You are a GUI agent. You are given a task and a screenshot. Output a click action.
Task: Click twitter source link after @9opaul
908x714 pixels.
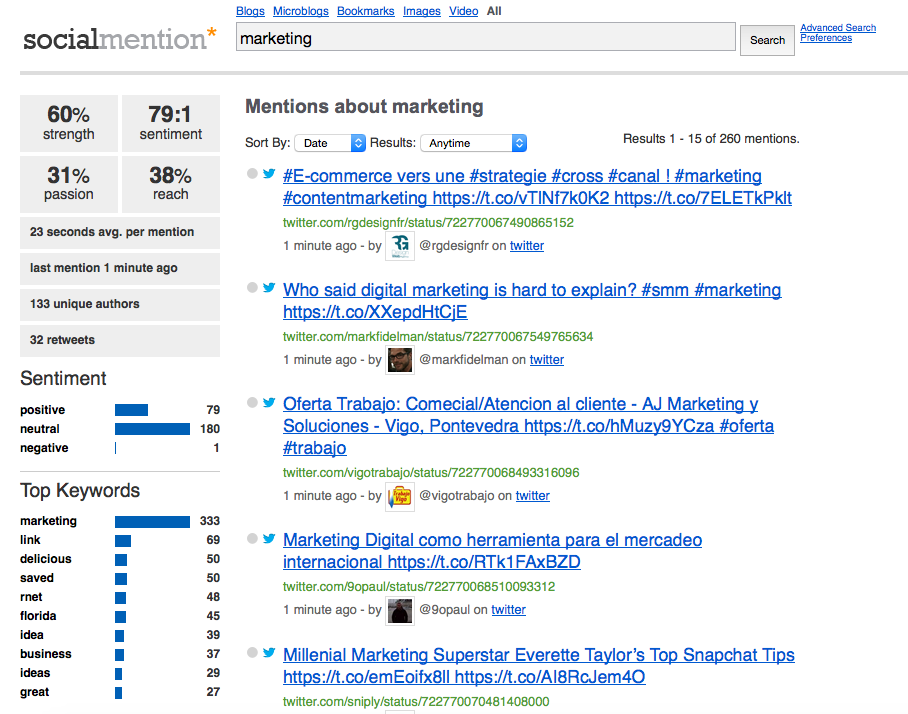click(x=508, y=610)
